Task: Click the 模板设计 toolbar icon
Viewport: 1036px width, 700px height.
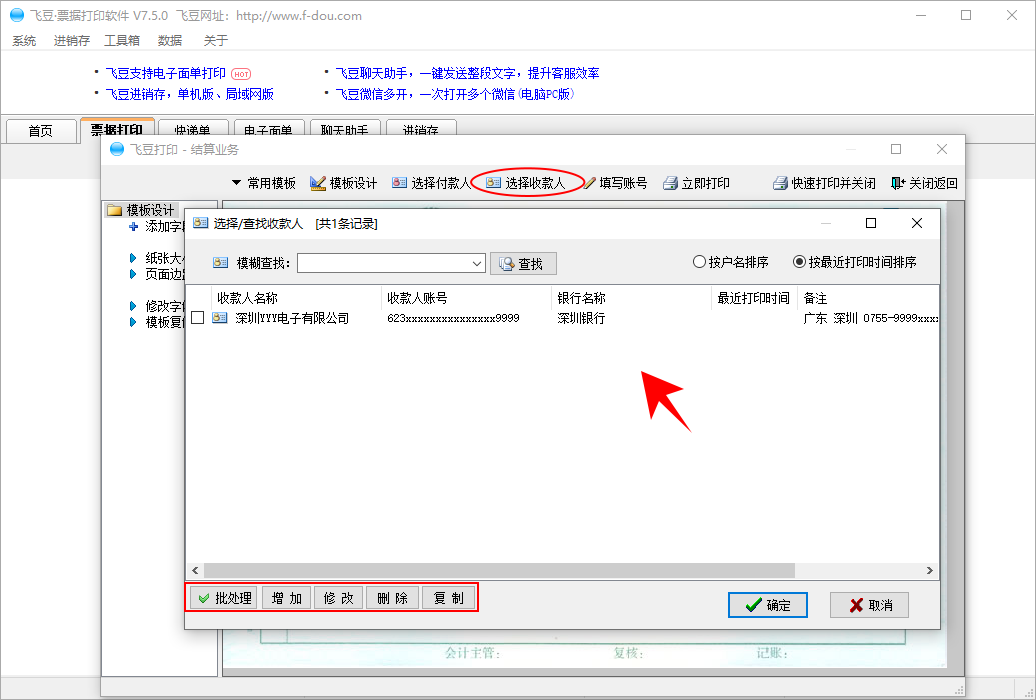Action: pos(319,183)
